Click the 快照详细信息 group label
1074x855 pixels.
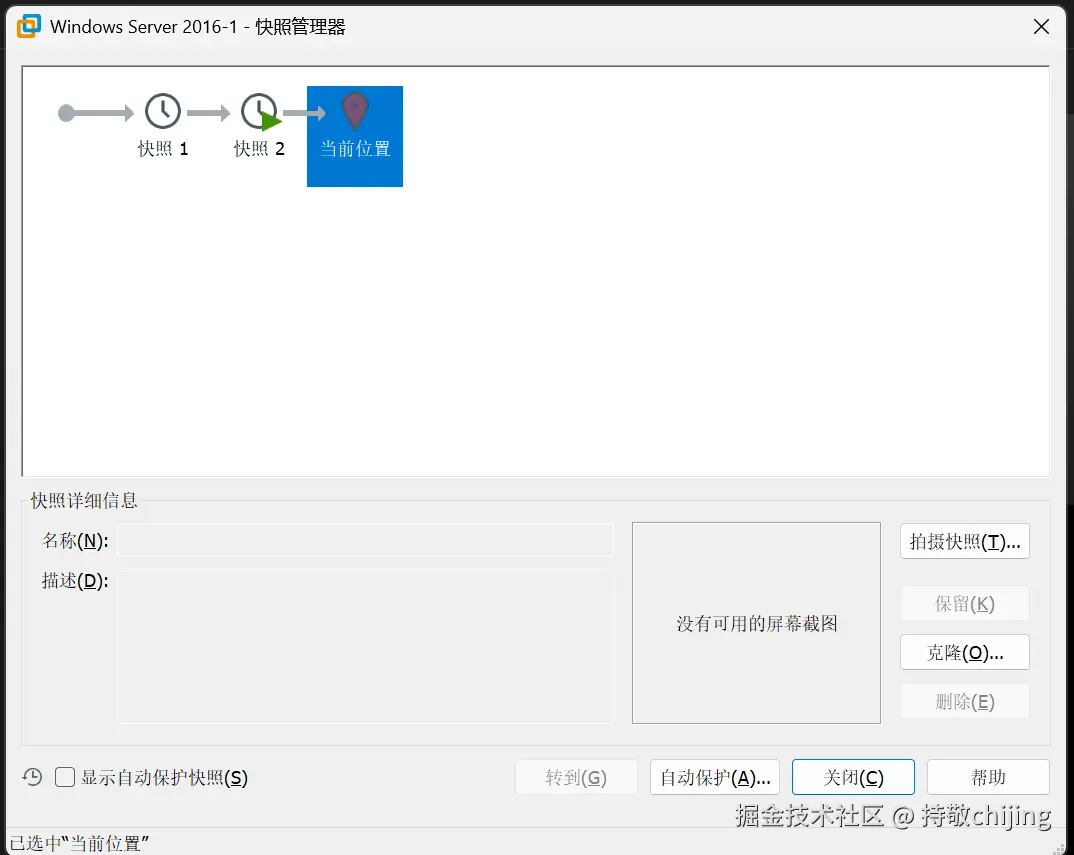pos(84,501)
